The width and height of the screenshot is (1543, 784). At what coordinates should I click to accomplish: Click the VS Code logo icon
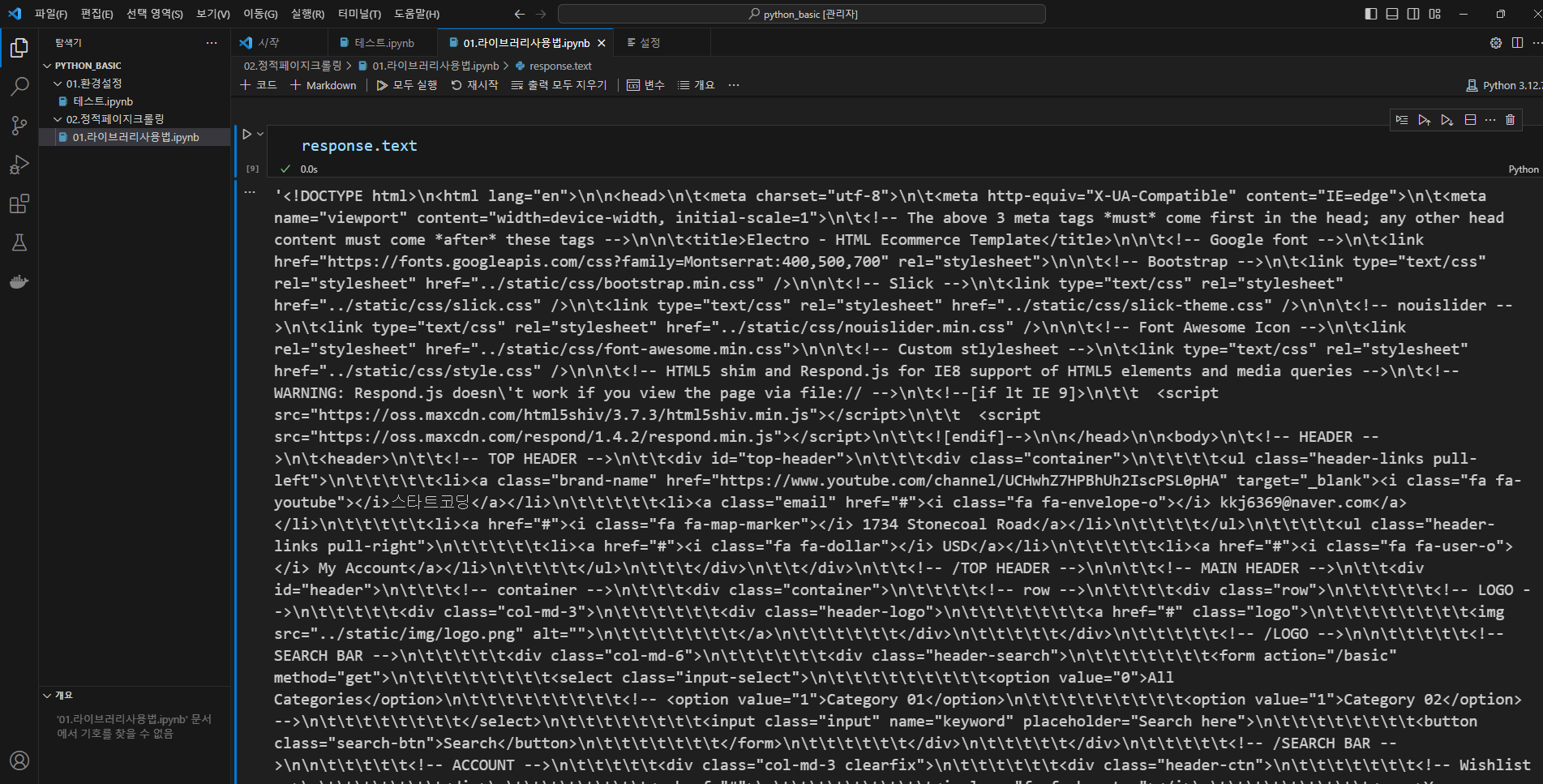(15, 14)
